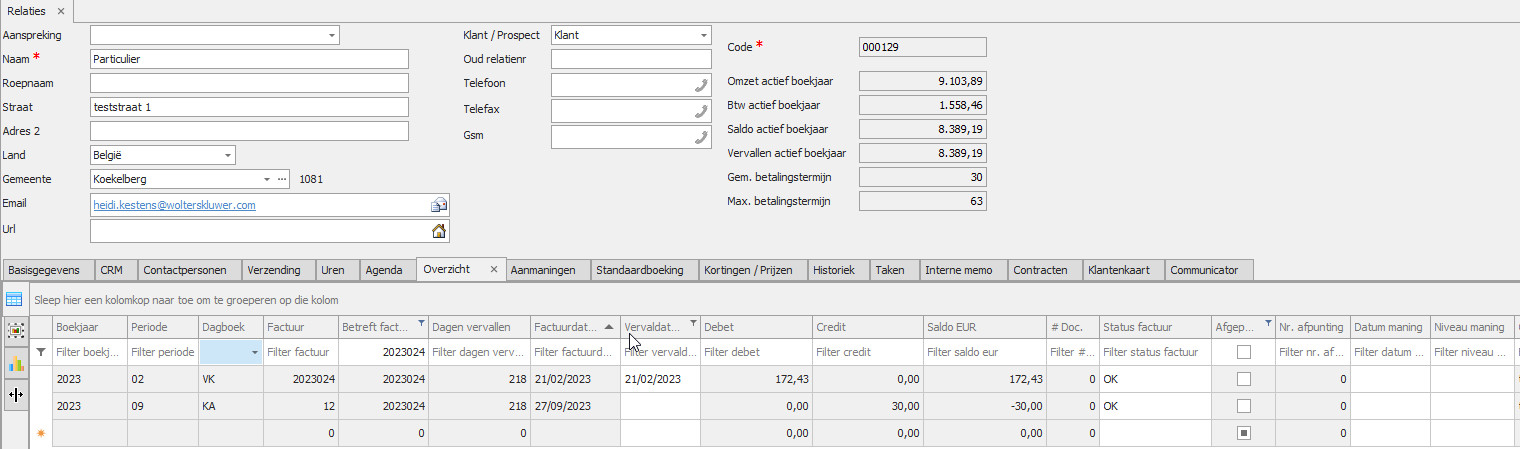This screenshot has width=1520, height=449.
Task: Click the send email icon in Email field
Action: [438, 205]
